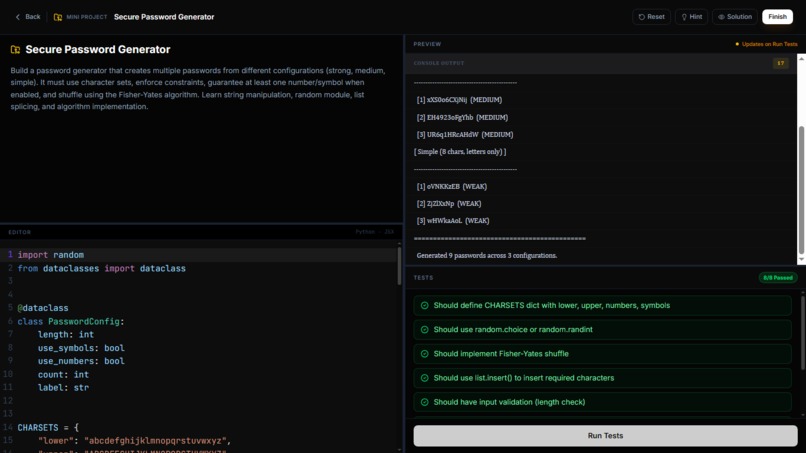806x453 pixels.
Task: Click the console output count badge 17
Action: pyautogui.click(x=780, y=63)
